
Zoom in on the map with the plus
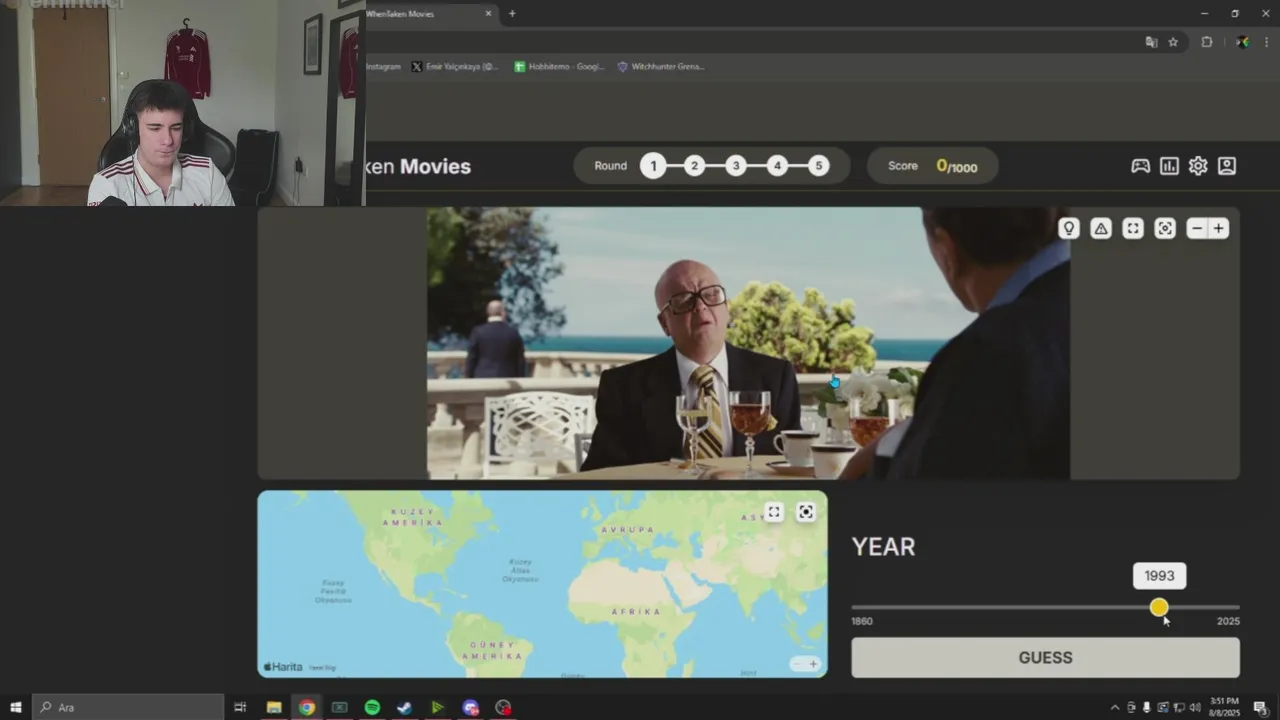(813, 664)
